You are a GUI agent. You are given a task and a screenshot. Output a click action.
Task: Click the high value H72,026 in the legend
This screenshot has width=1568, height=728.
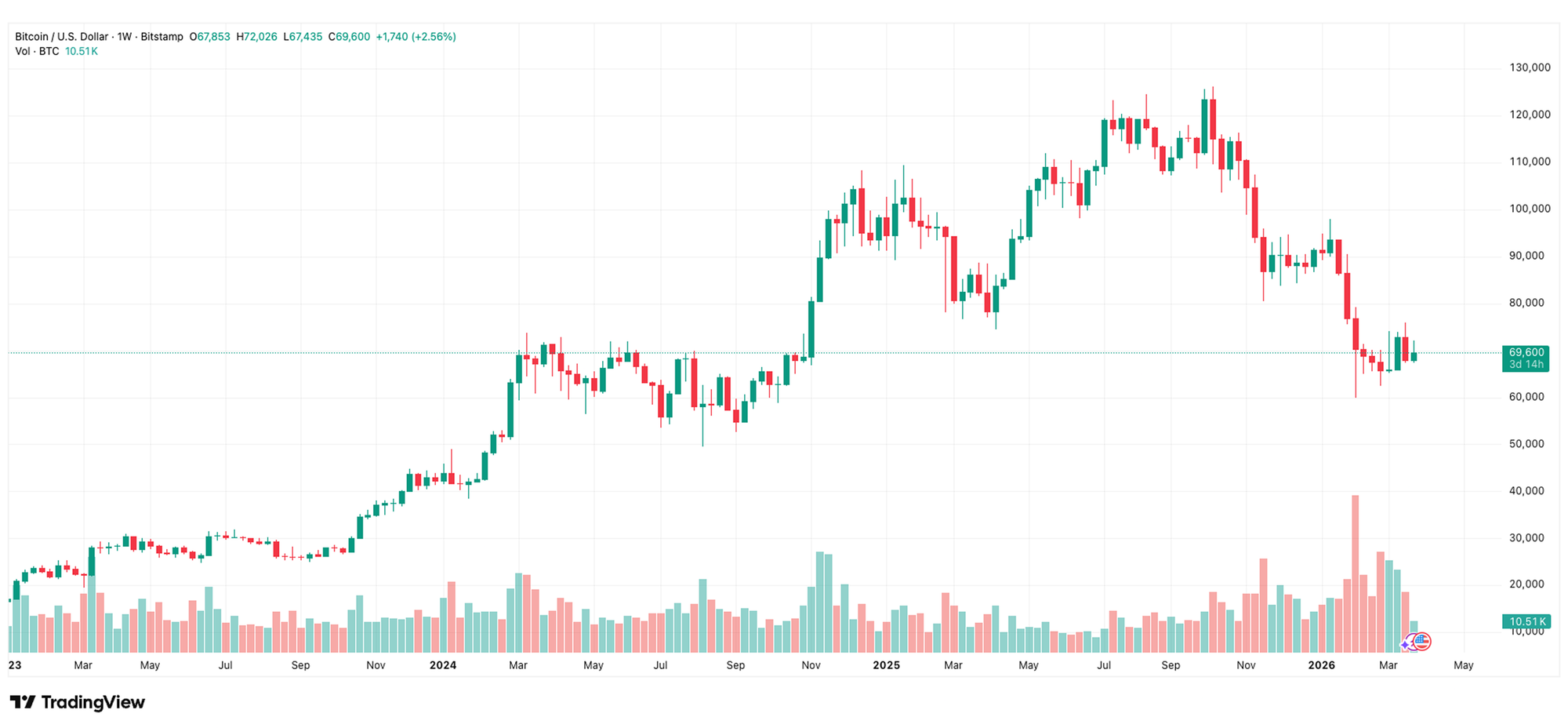pyautogui.click(x=257, y=37)
